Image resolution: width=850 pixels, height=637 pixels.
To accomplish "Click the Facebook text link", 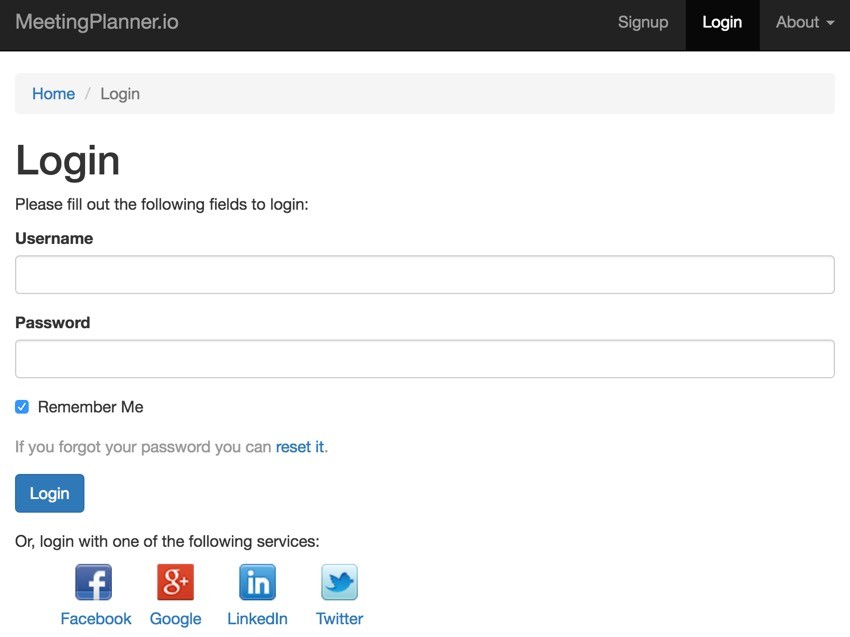I will pos(96,619).
